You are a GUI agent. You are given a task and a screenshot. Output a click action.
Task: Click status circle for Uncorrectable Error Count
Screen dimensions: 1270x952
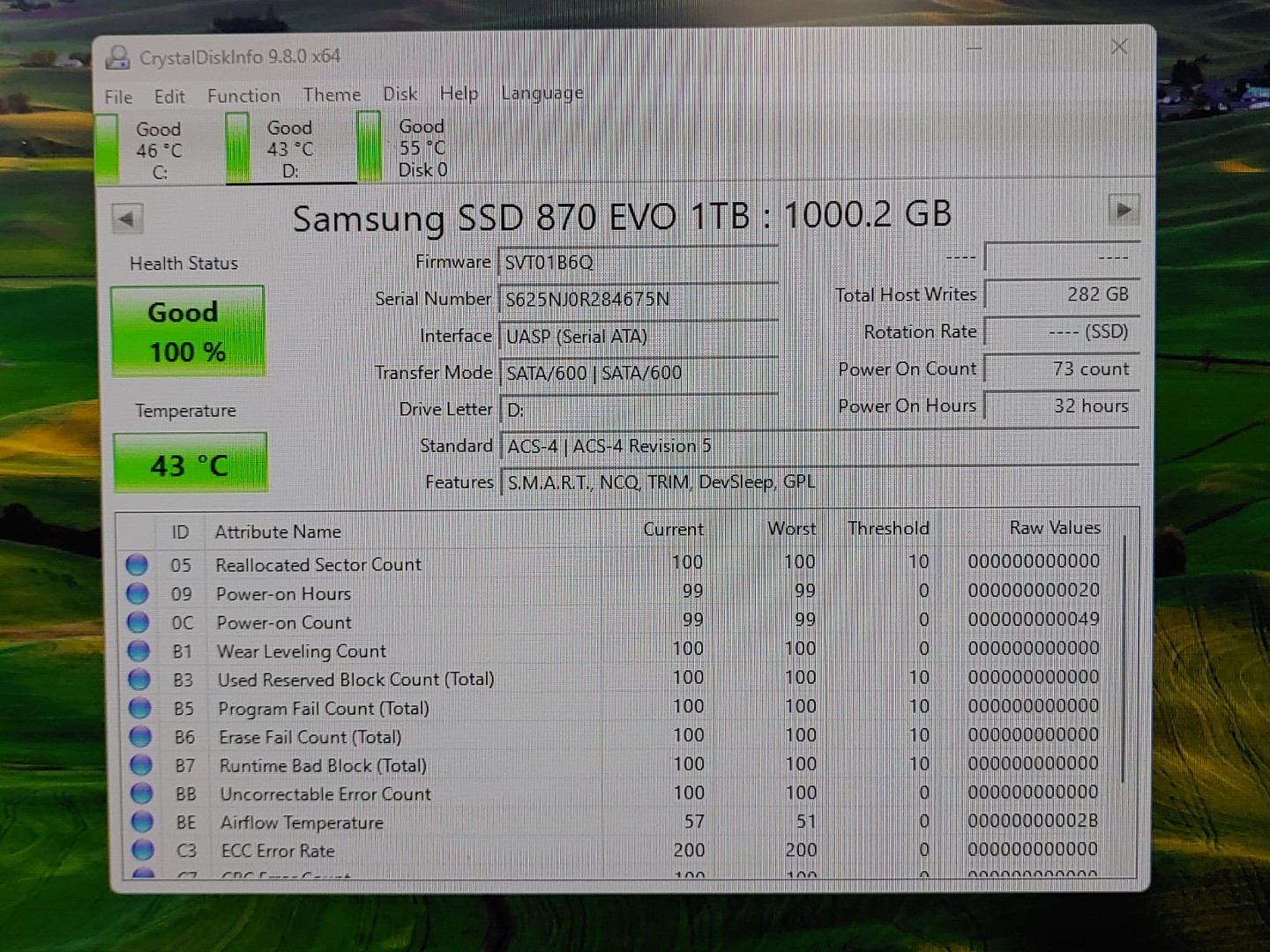click(141, 793)
